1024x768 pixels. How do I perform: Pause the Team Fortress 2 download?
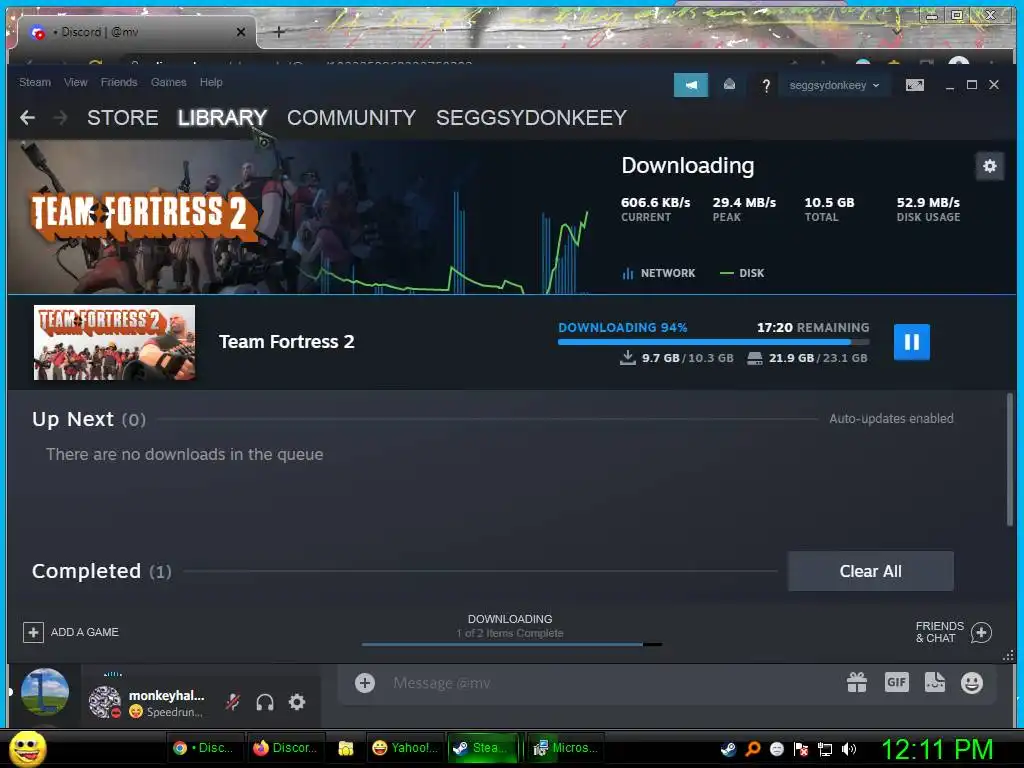[x=912, y=342]
